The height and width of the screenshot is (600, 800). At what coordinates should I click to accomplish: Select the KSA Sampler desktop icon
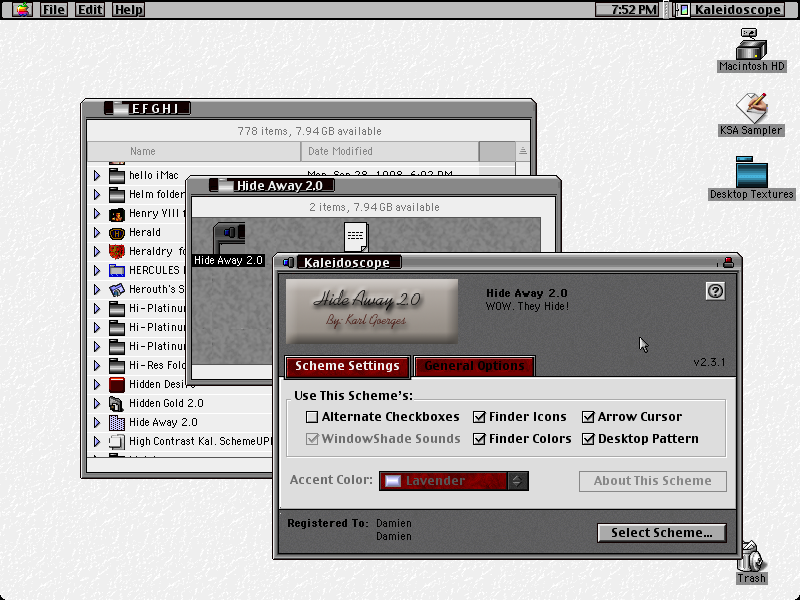point(752,108)
